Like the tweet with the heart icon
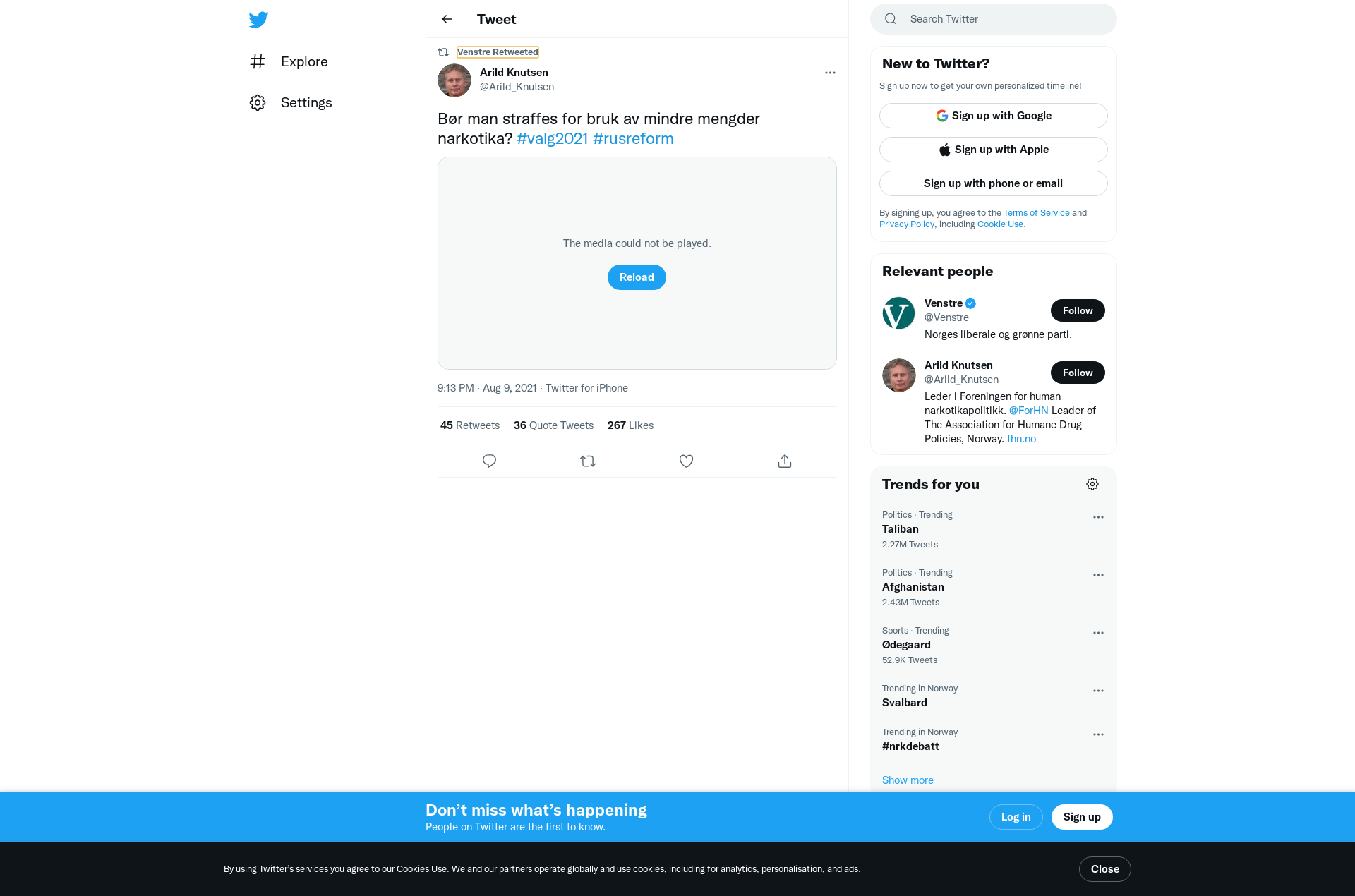Image resolution: width=1355 pixels, height=896 pixels. [686, 461]
